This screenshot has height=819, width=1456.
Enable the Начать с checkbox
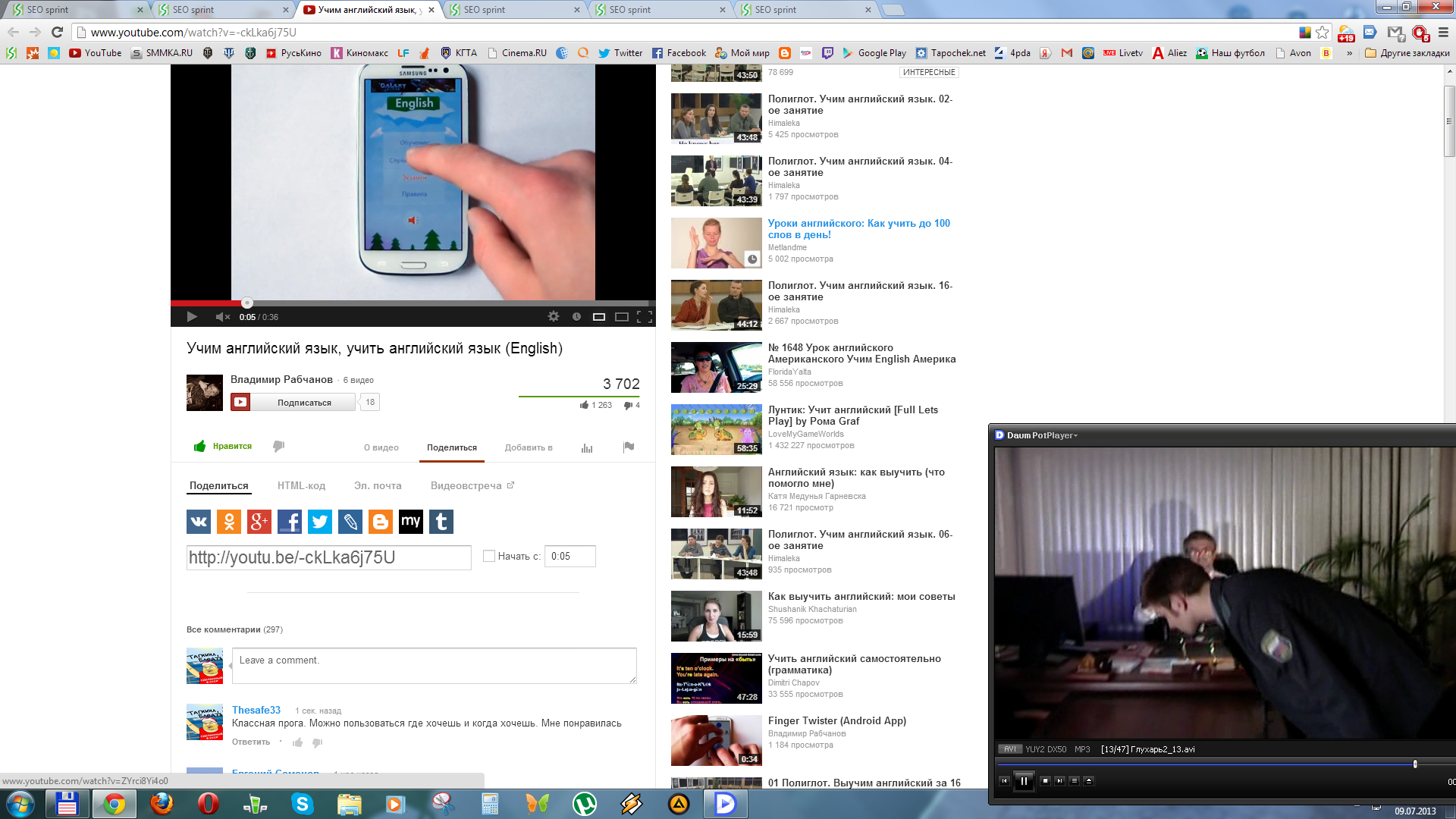tap(489, 556)
